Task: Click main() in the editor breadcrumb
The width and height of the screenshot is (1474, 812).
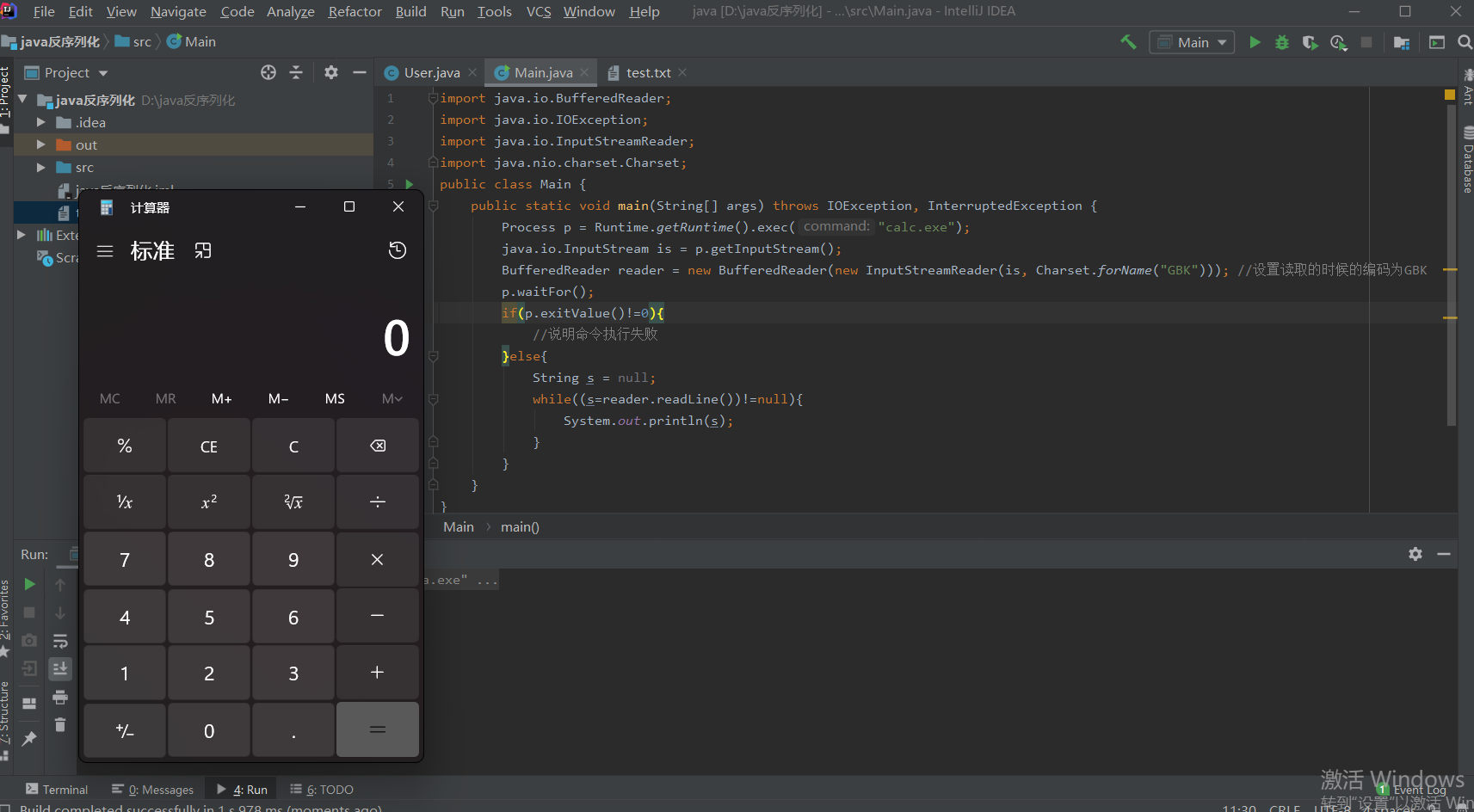Action: point(520,526)
